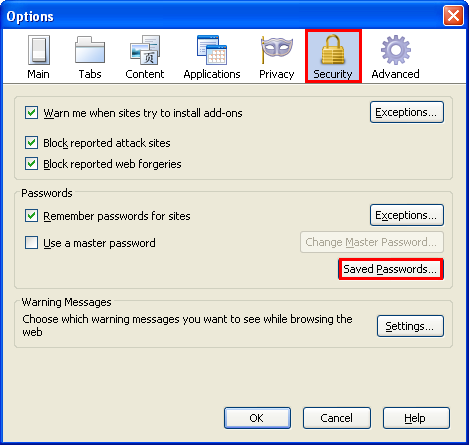Disable Block reported web forgeries
469x445 pixels.
(31, 164)
